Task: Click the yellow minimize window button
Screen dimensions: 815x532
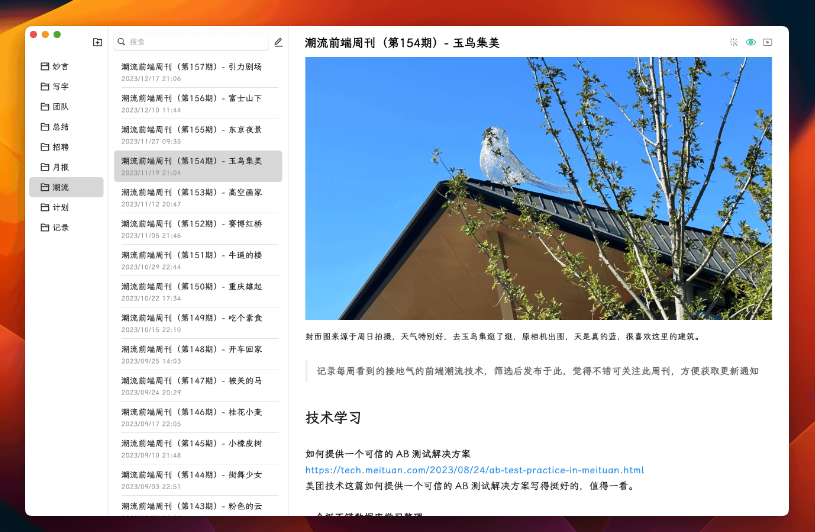Action: (x=45, y=34)
